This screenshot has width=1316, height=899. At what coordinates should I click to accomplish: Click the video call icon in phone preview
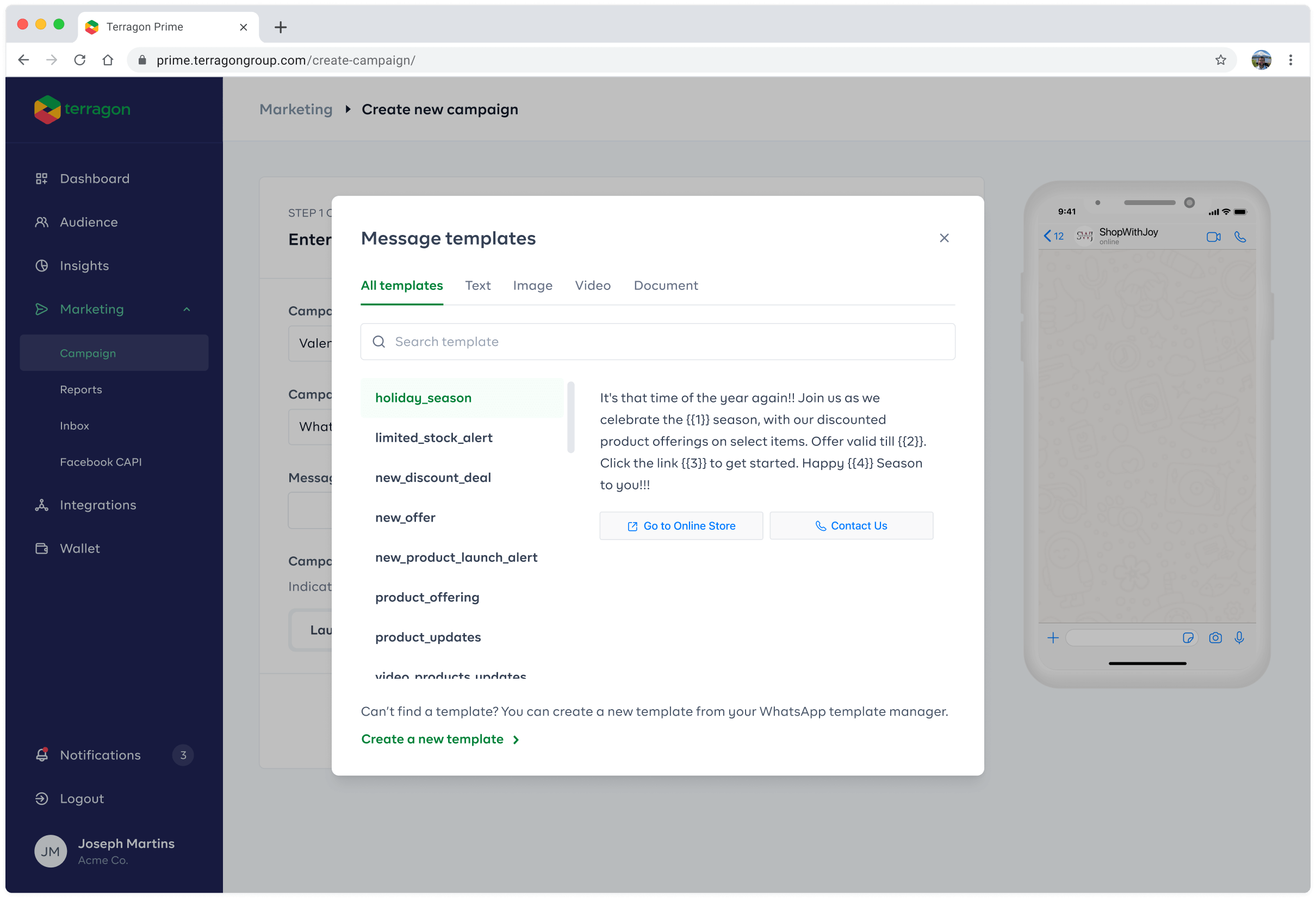[1213, 237]
